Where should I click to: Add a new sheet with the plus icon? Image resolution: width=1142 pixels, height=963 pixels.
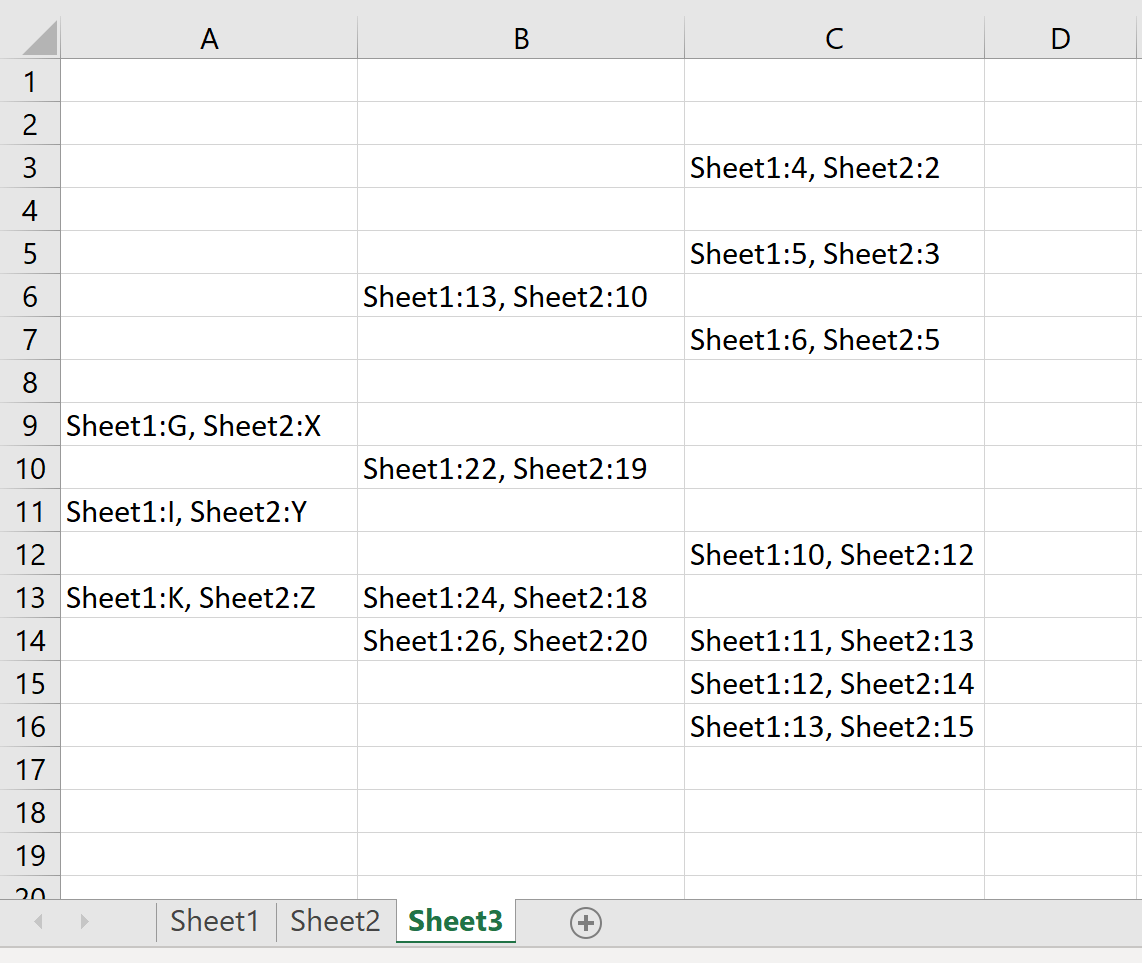pos(586,923)
